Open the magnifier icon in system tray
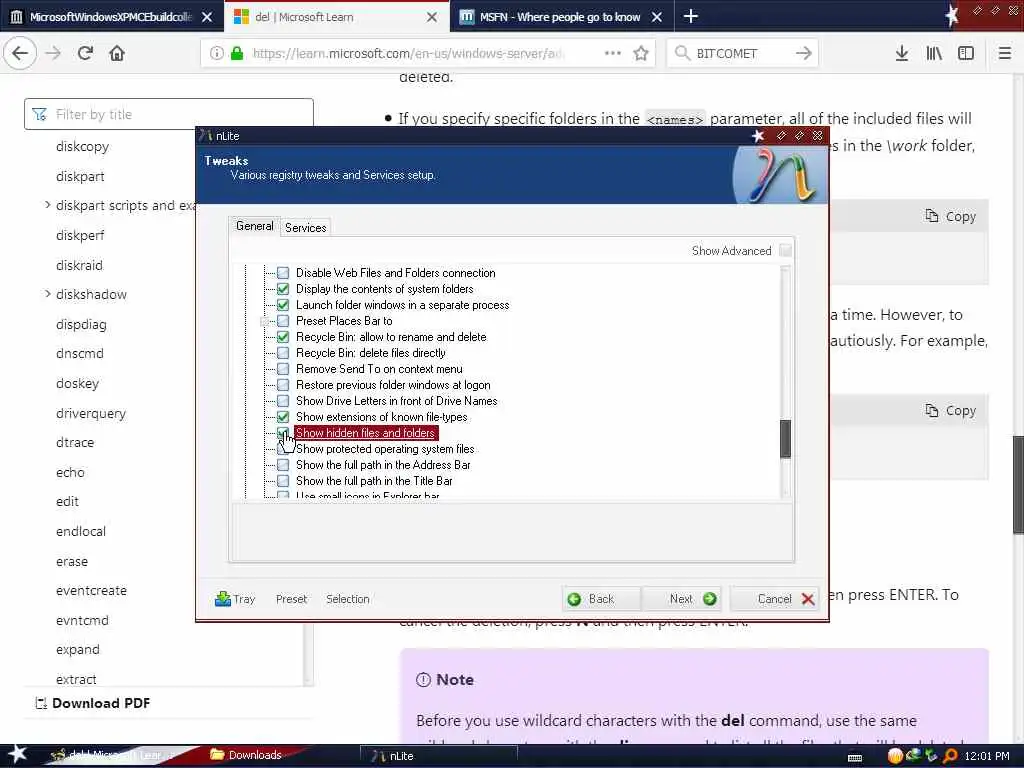This screenshot has width=1024, height=768. pos(950,756)
